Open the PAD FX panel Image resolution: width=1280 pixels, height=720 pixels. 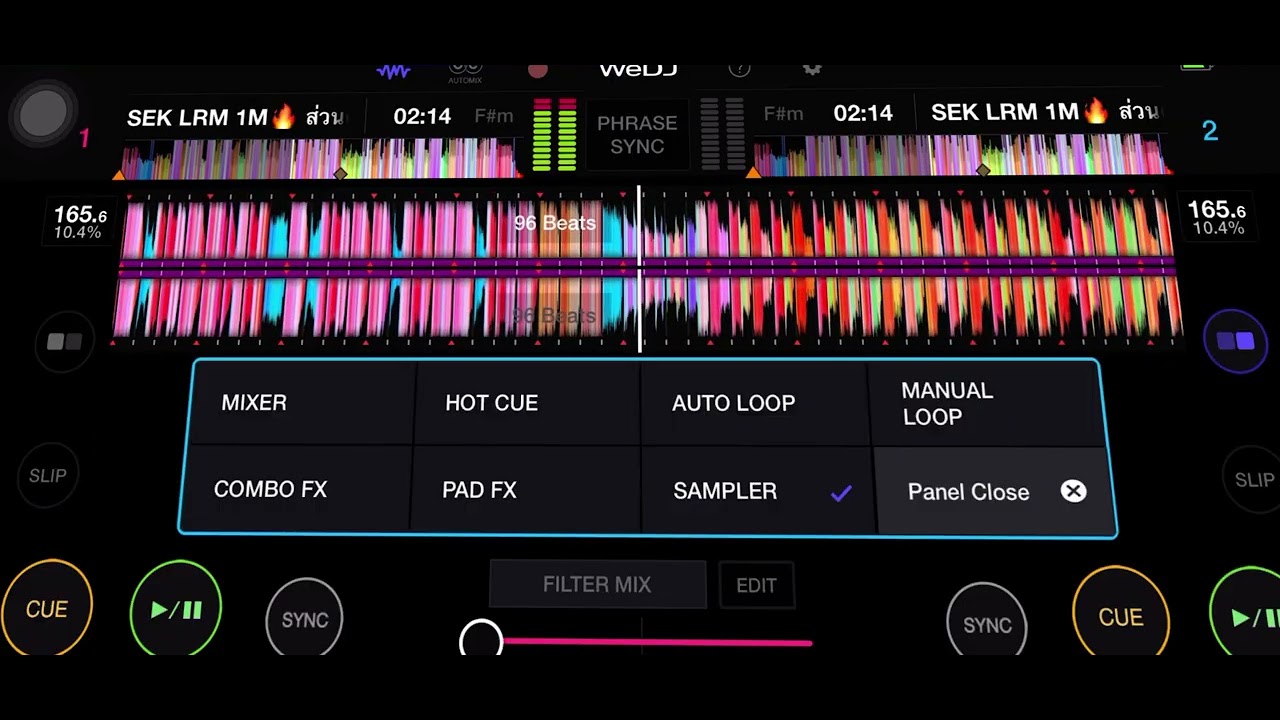(525, 490)
